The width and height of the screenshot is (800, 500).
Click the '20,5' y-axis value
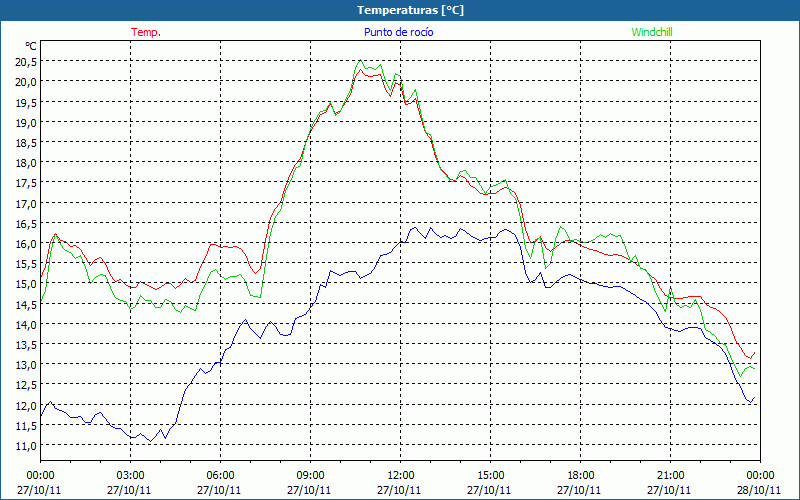(x=26, y=62)
